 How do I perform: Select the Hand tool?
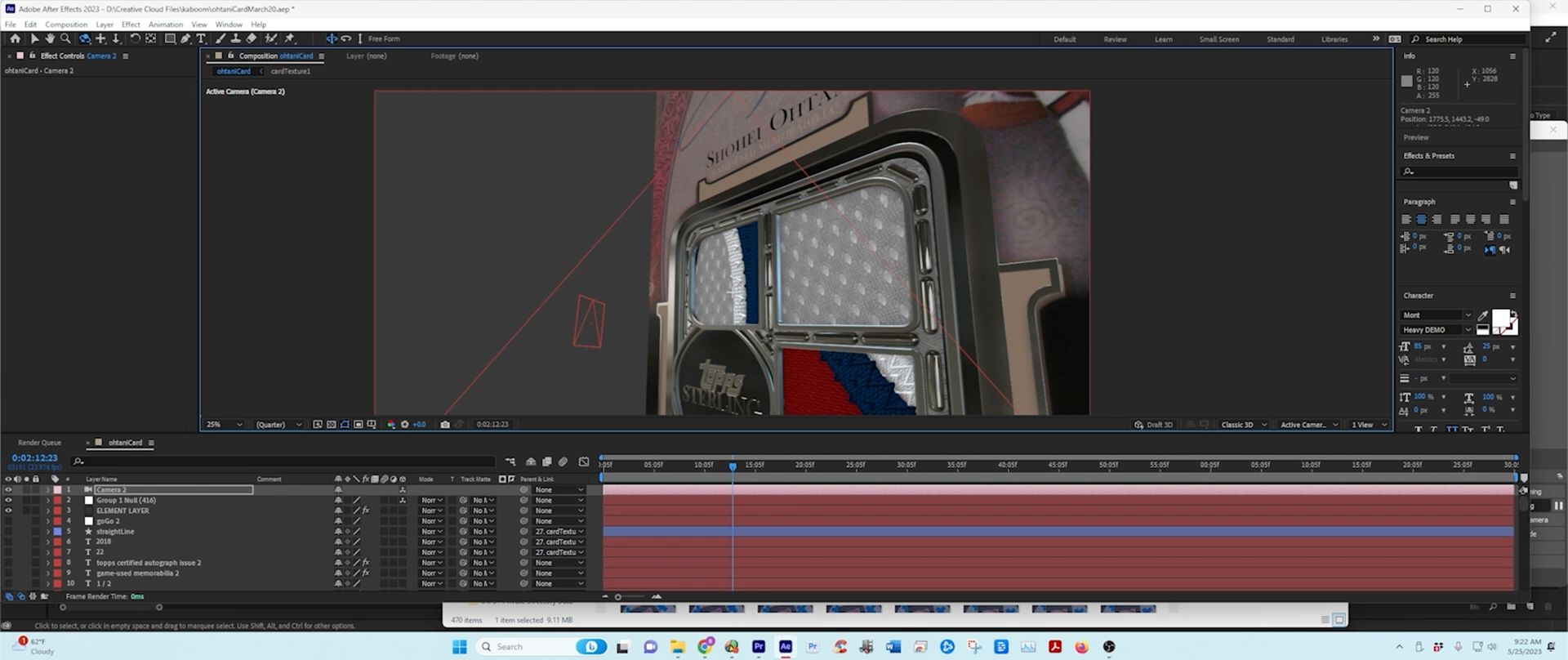(50, 38)
